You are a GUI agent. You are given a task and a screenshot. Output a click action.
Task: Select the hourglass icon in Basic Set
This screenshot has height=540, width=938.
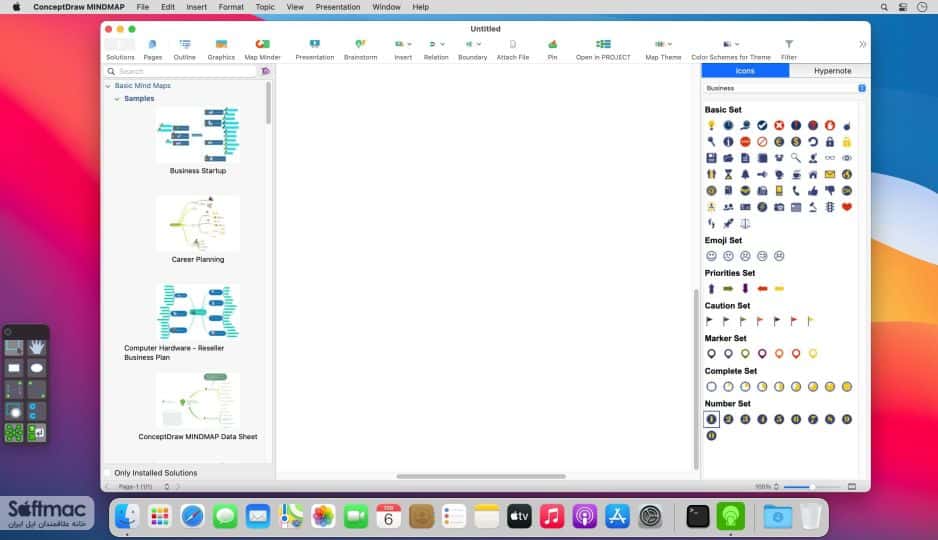(728, 175)
